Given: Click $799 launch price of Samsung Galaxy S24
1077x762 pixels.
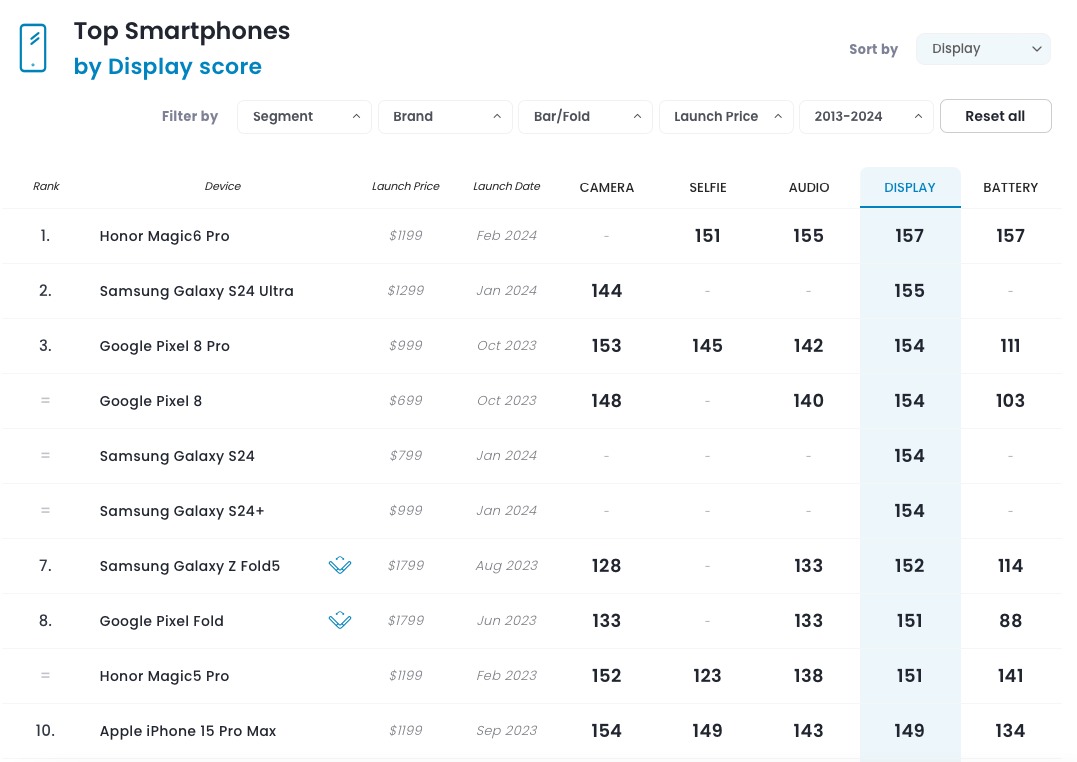Looking at the screenshot, I should (x=405, y=456).
